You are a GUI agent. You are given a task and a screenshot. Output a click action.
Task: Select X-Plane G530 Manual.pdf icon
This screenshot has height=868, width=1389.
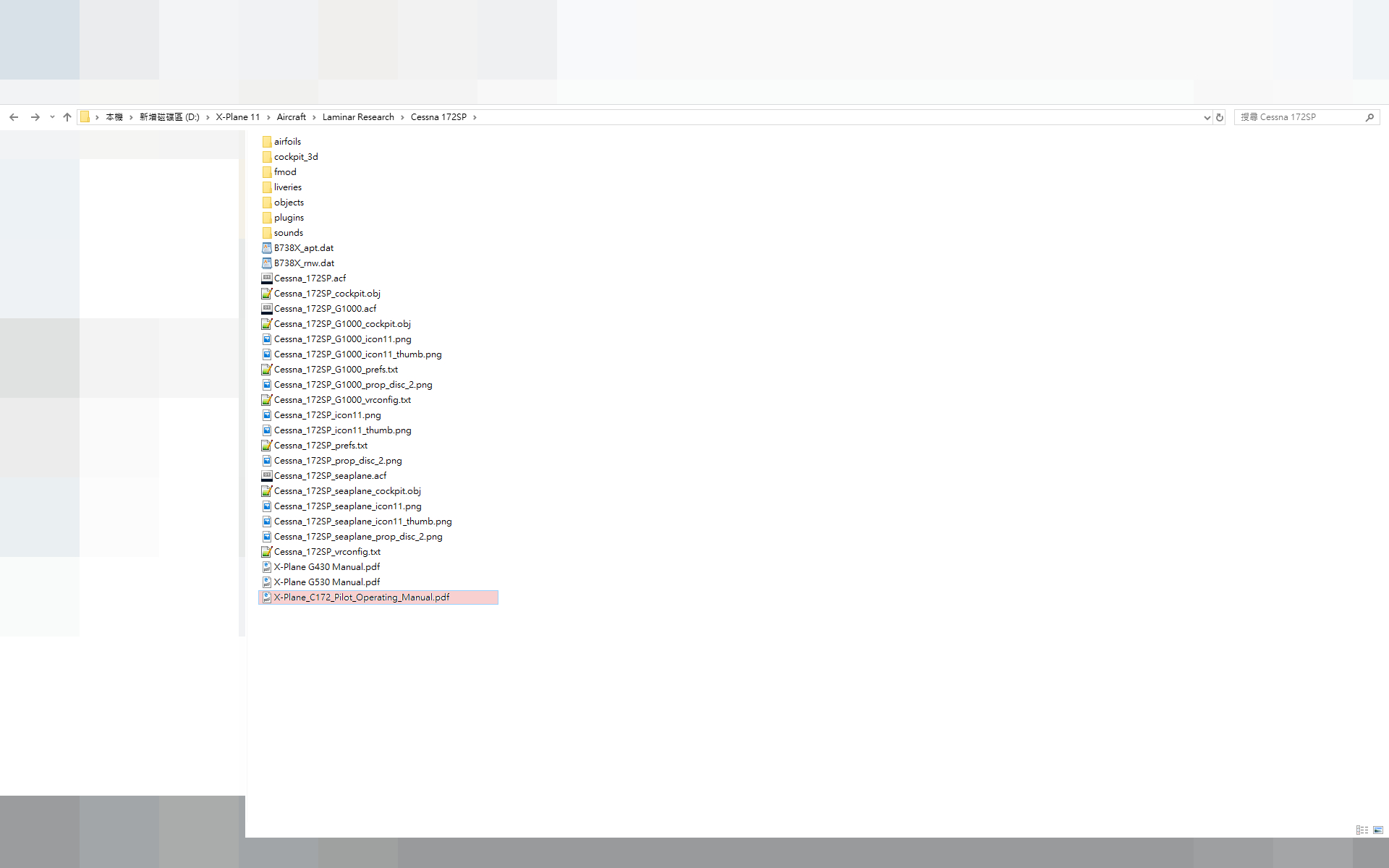[267, 582]
